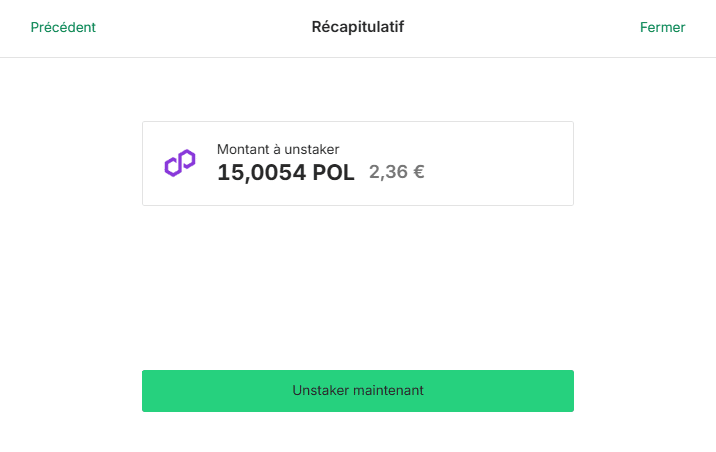The image size is (716, 452).
Task: Select the Montant à unstaker label
Action: point(278,149)
